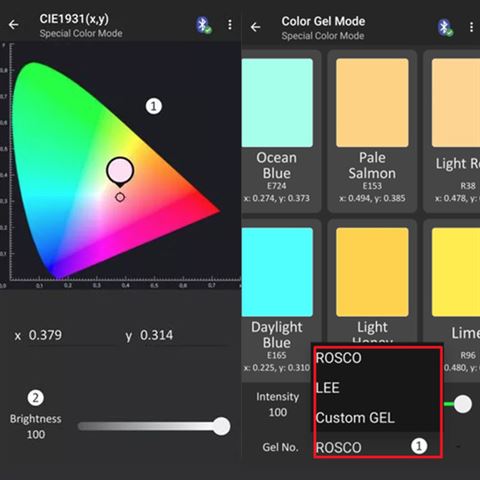Edit the x coordinate value 0.379
This screenshot has width=480, height=480.
[45, 335]
